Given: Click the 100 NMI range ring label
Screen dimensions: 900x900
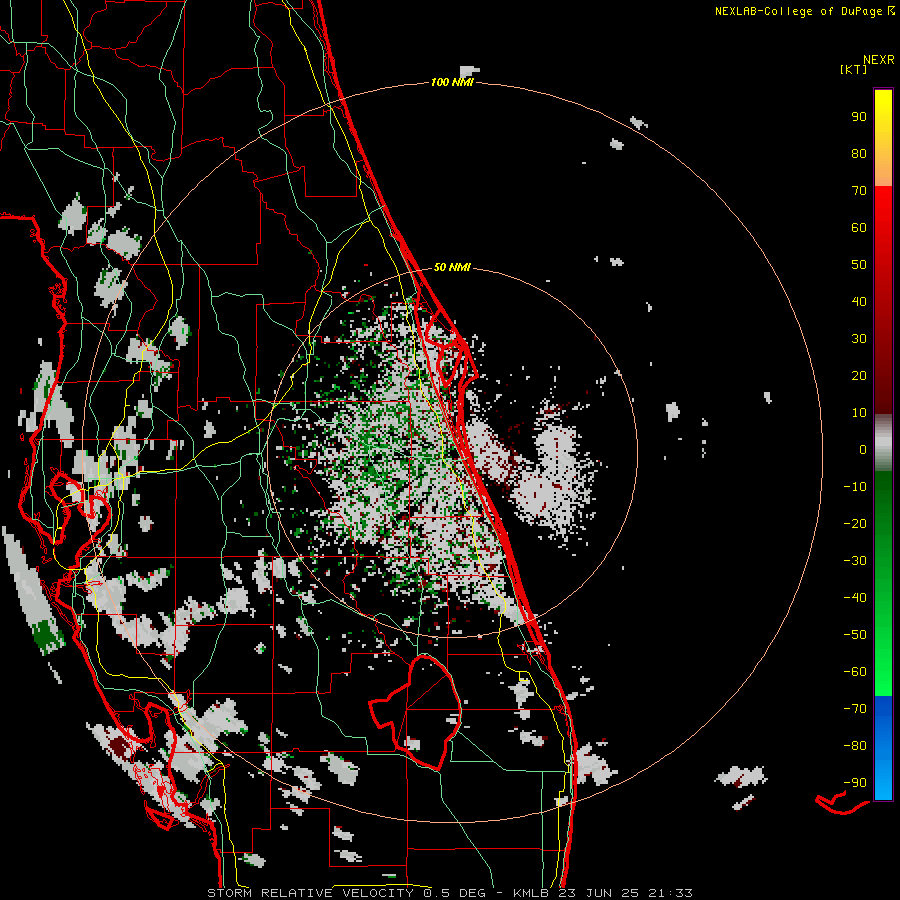Looking at the screenshot, I should (x=452, y=82).
